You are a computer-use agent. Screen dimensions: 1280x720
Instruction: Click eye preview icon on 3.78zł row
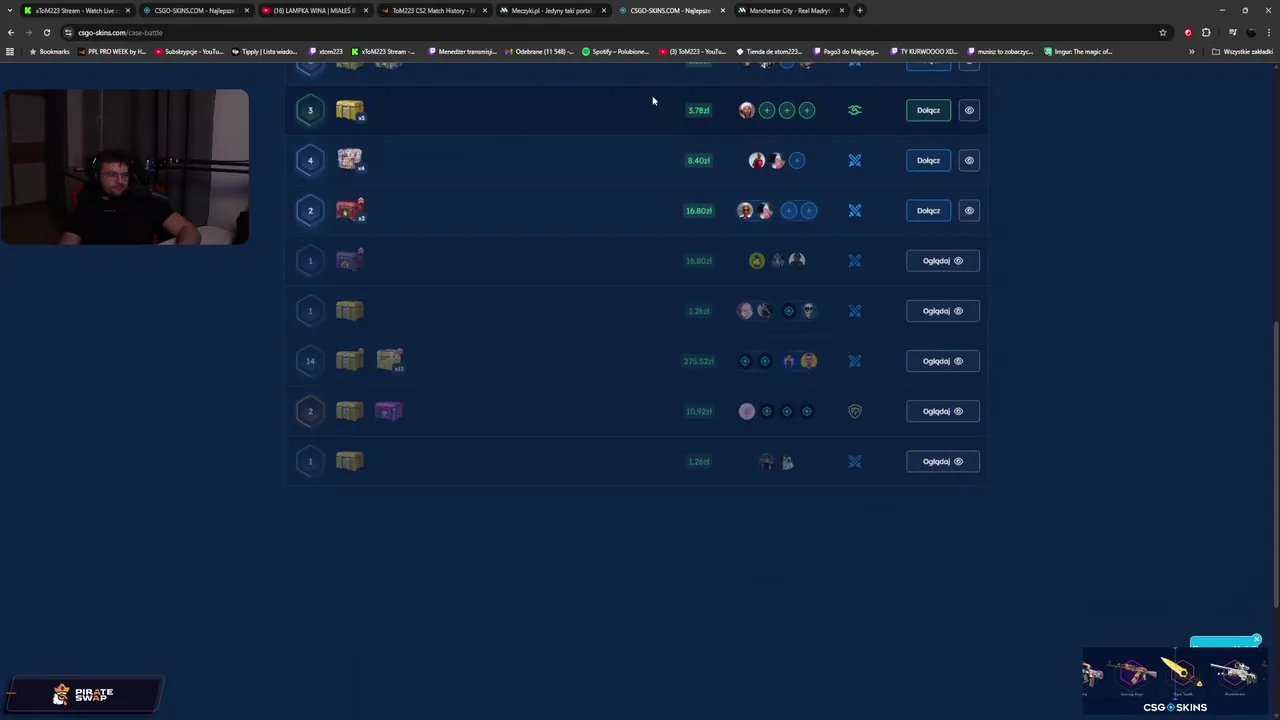[969, 110]
